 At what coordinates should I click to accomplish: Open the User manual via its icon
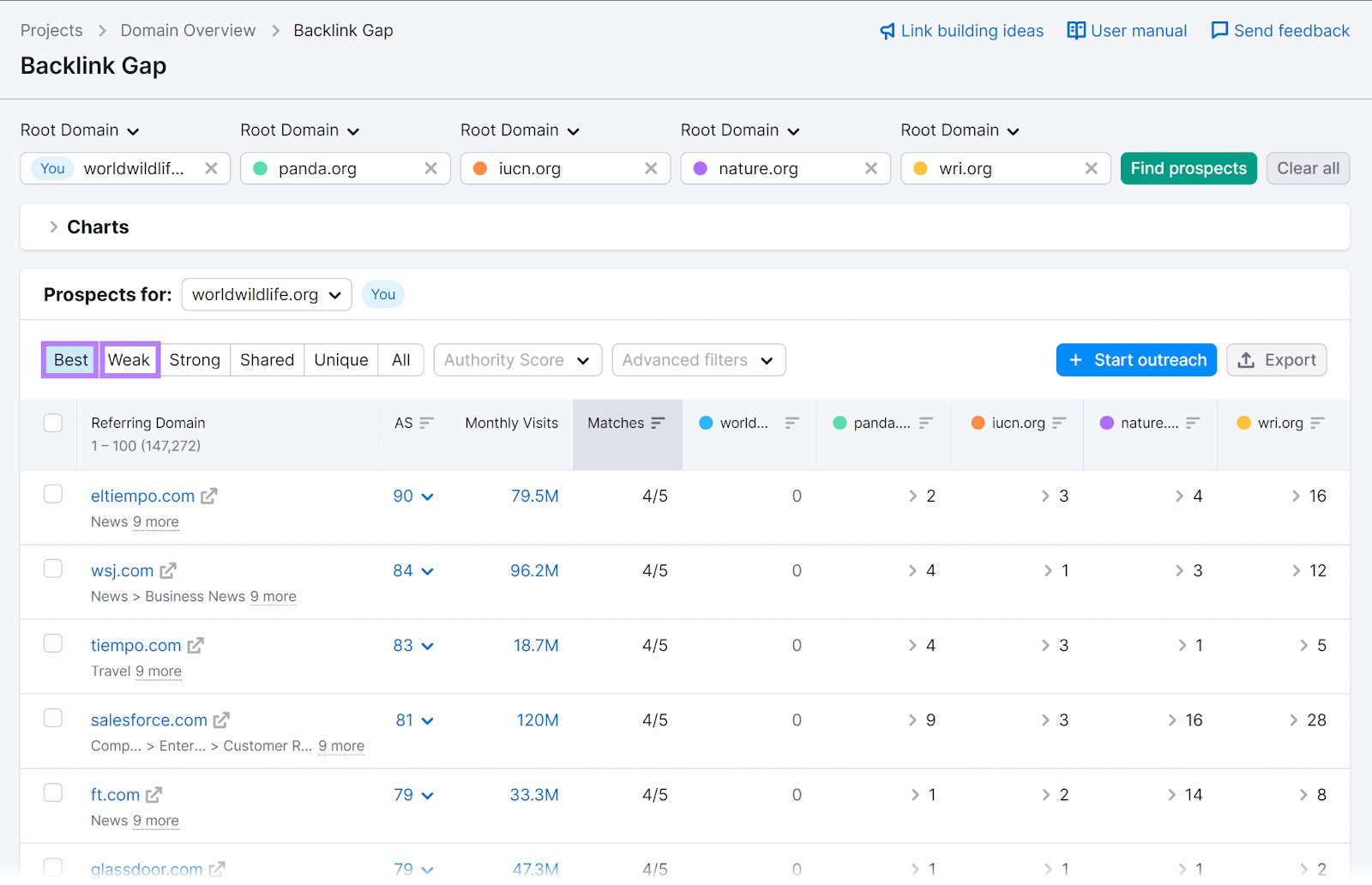pyautogui.click(x=1077, y=30)
